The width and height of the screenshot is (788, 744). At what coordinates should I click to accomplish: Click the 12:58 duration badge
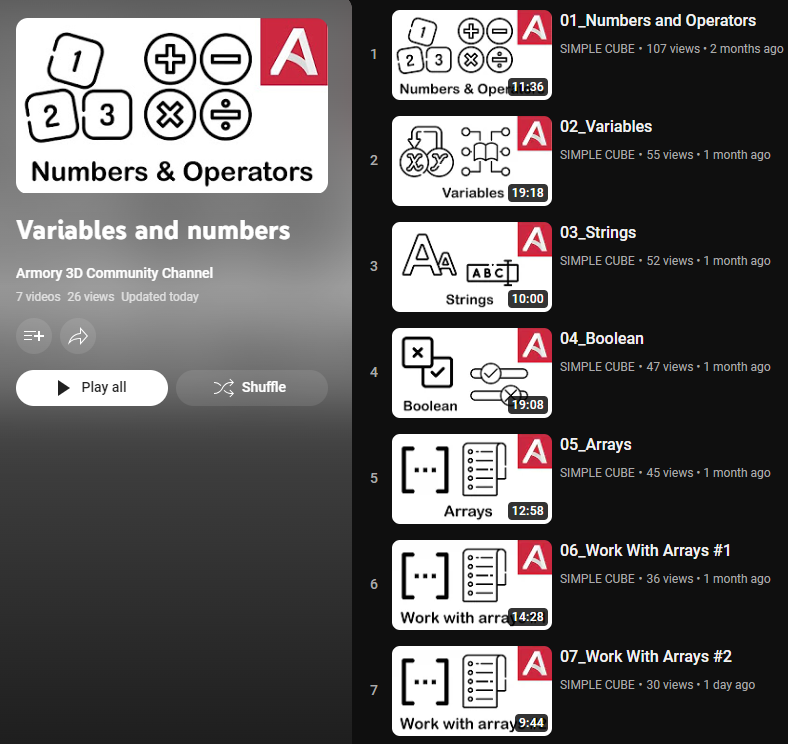click(528, 511)
